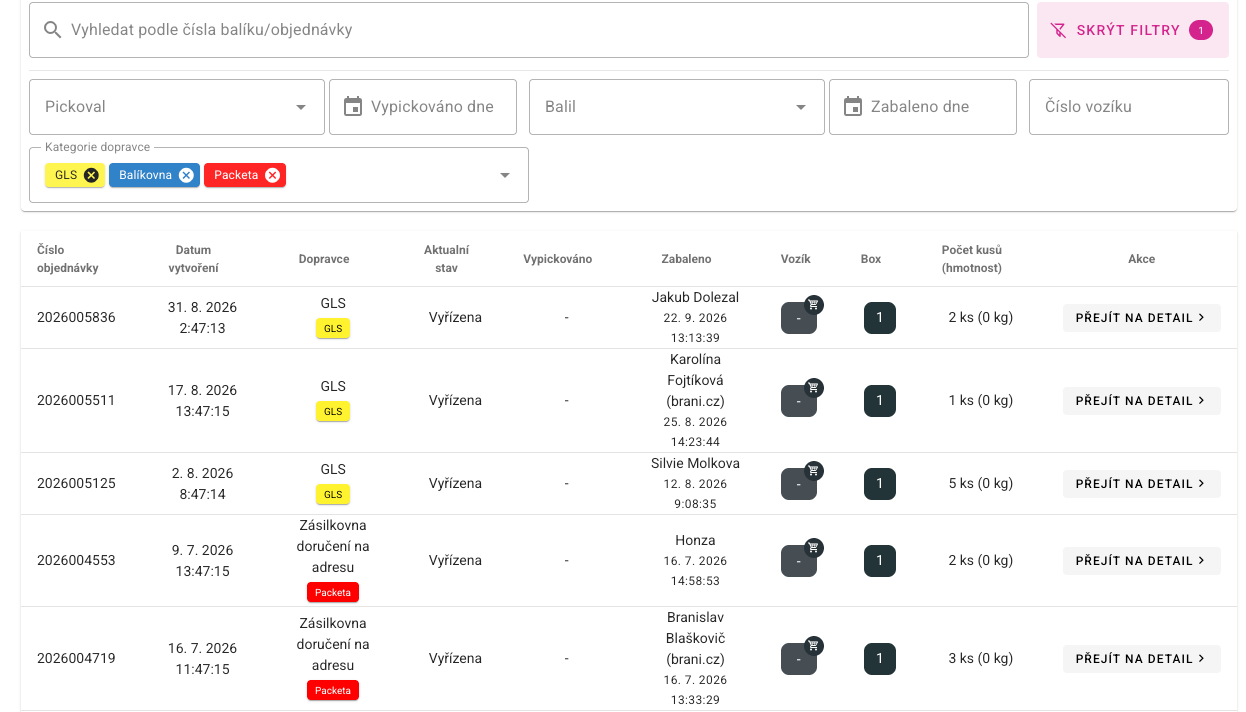1246x712 pixels.
Task: Select order number 2026005511
Action: (76, 401)
